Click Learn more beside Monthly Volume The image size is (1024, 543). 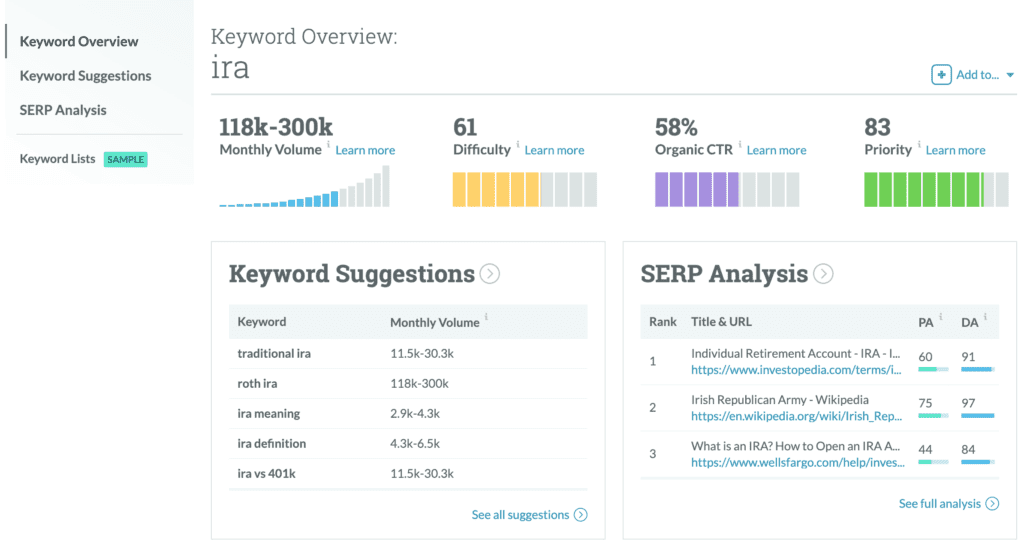point(365,150)
